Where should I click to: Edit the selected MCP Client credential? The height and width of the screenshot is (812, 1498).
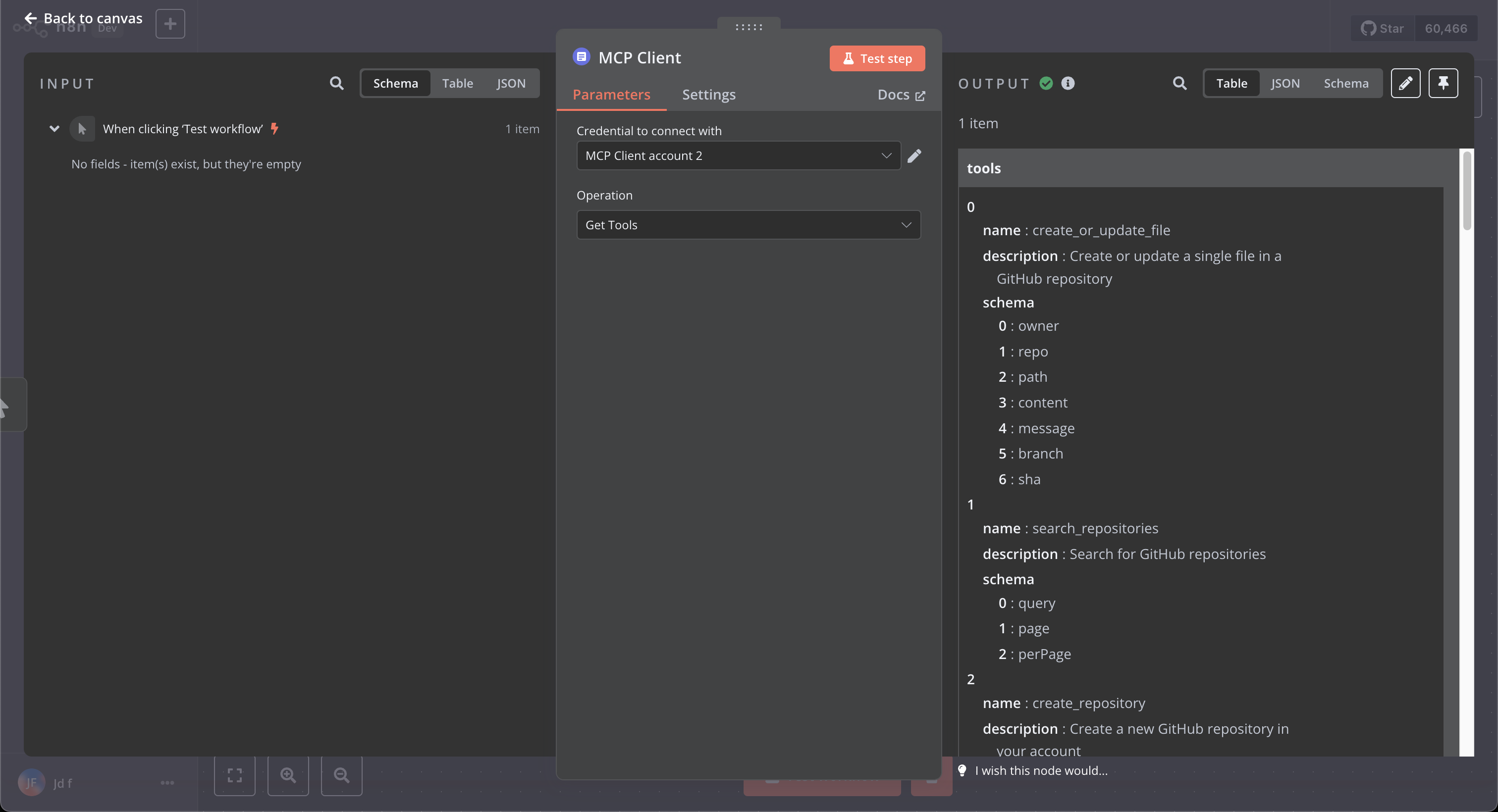(914, 155)
